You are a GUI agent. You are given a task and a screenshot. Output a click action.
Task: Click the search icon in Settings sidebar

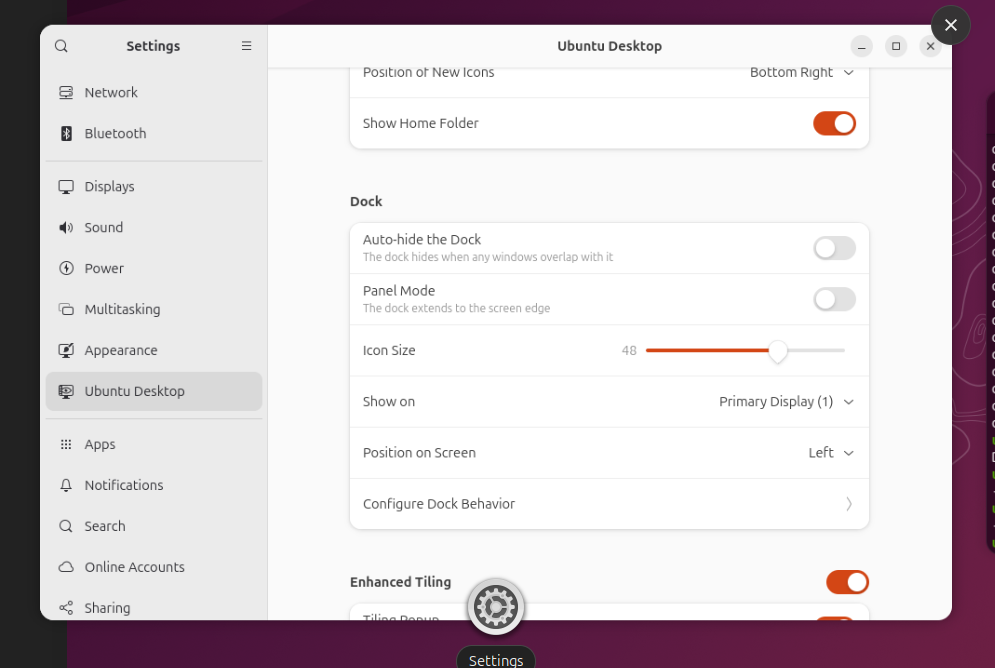tap(62, 46)
